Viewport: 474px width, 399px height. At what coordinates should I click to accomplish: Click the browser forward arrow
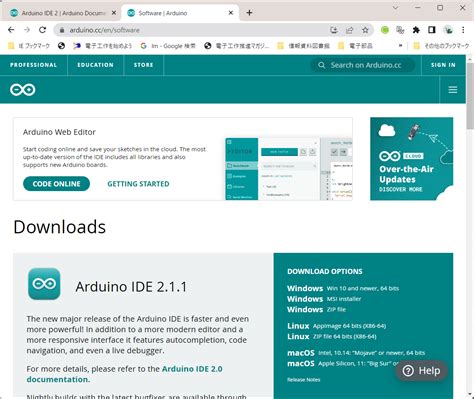pyautogui.click(x=27, y=30)
